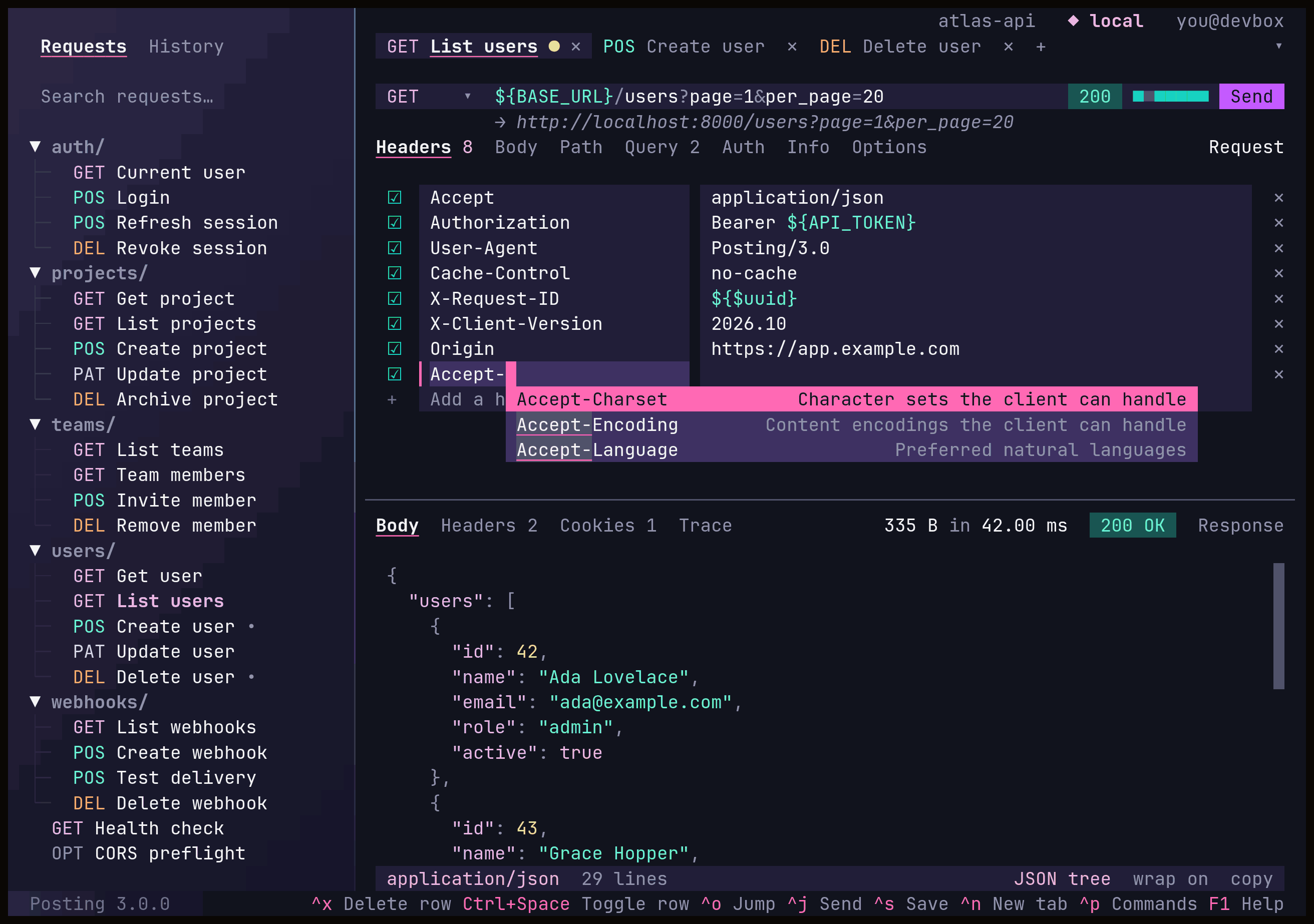Click the Send button
The height and width of the screenshot is (924, 1314).
1251,97
